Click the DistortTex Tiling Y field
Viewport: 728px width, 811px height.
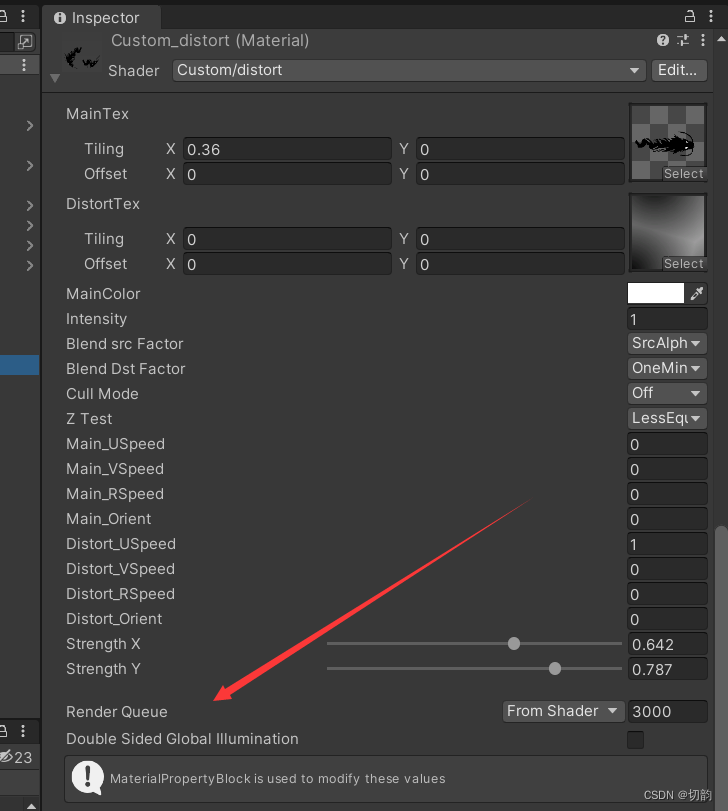(x=520, y=239)
